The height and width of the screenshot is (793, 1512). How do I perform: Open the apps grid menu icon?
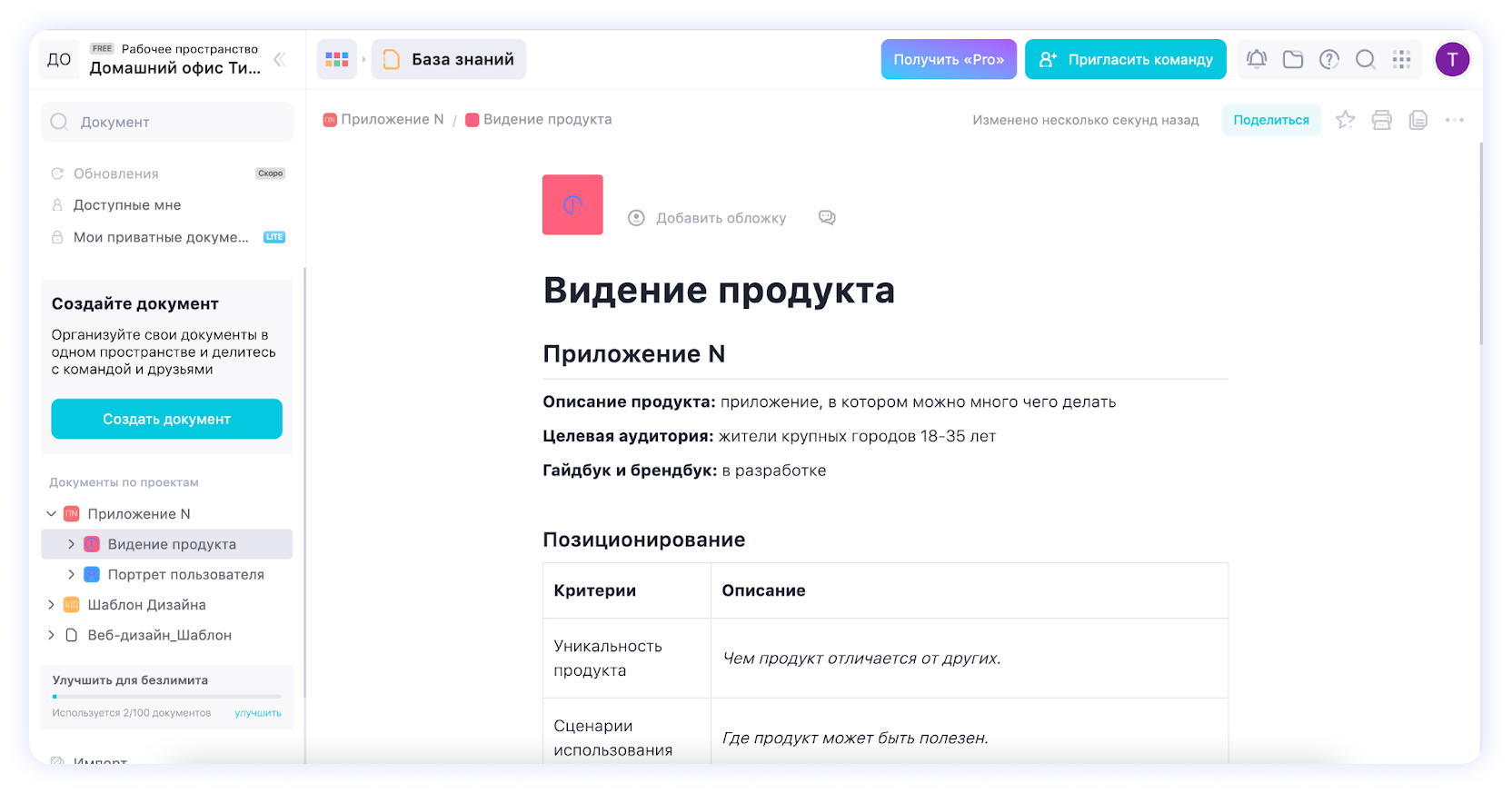[x=1402, y=60]
